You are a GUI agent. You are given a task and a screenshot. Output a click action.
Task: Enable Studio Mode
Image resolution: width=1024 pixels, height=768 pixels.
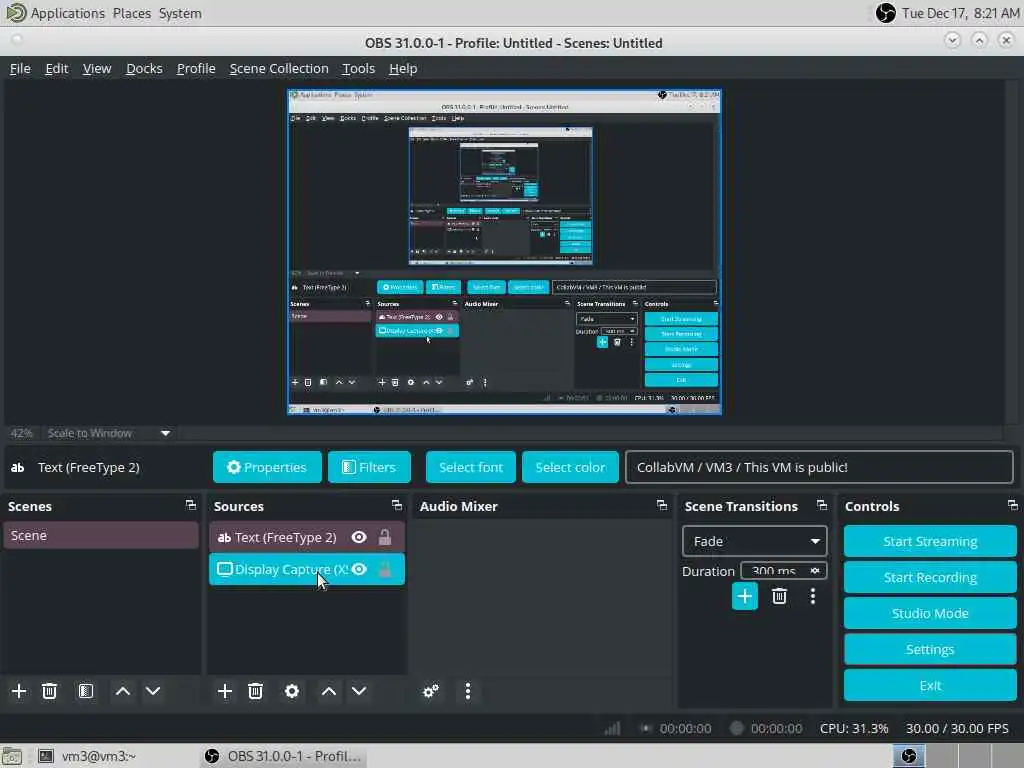point(930,613)
